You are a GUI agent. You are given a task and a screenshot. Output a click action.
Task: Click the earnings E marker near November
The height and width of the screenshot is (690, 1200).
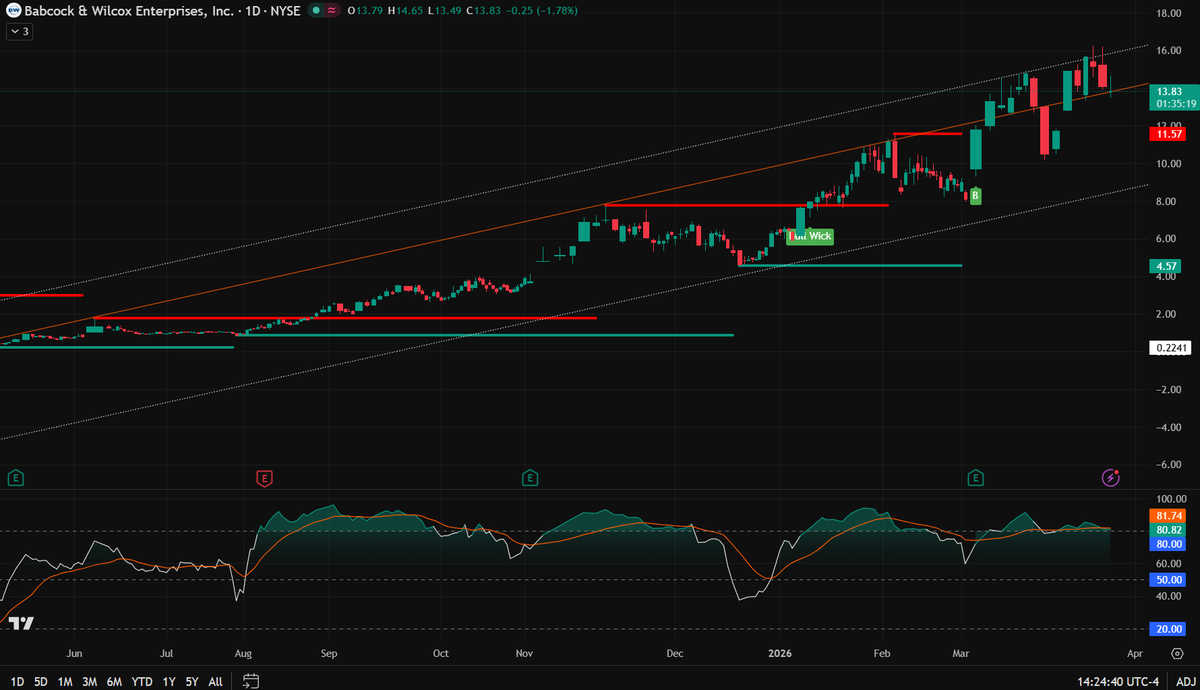point(529,478)
